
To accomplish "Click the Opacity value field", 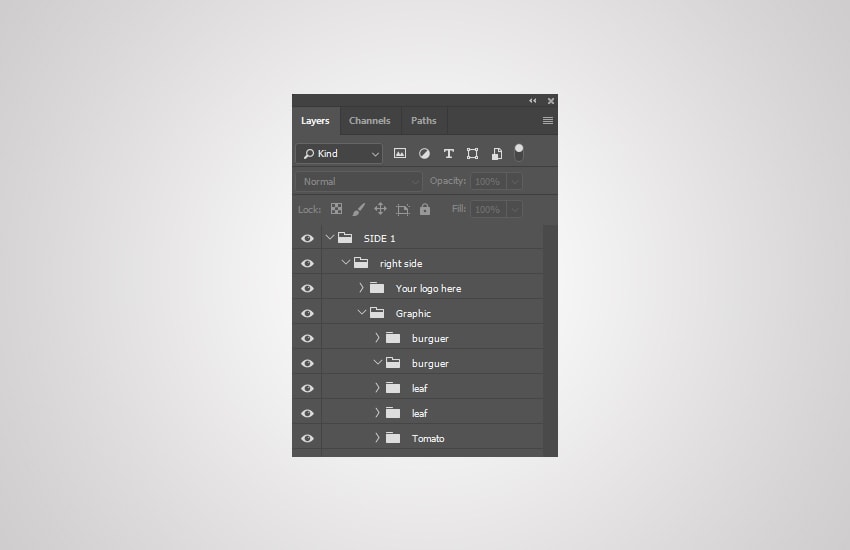I will tap(488, 182).
